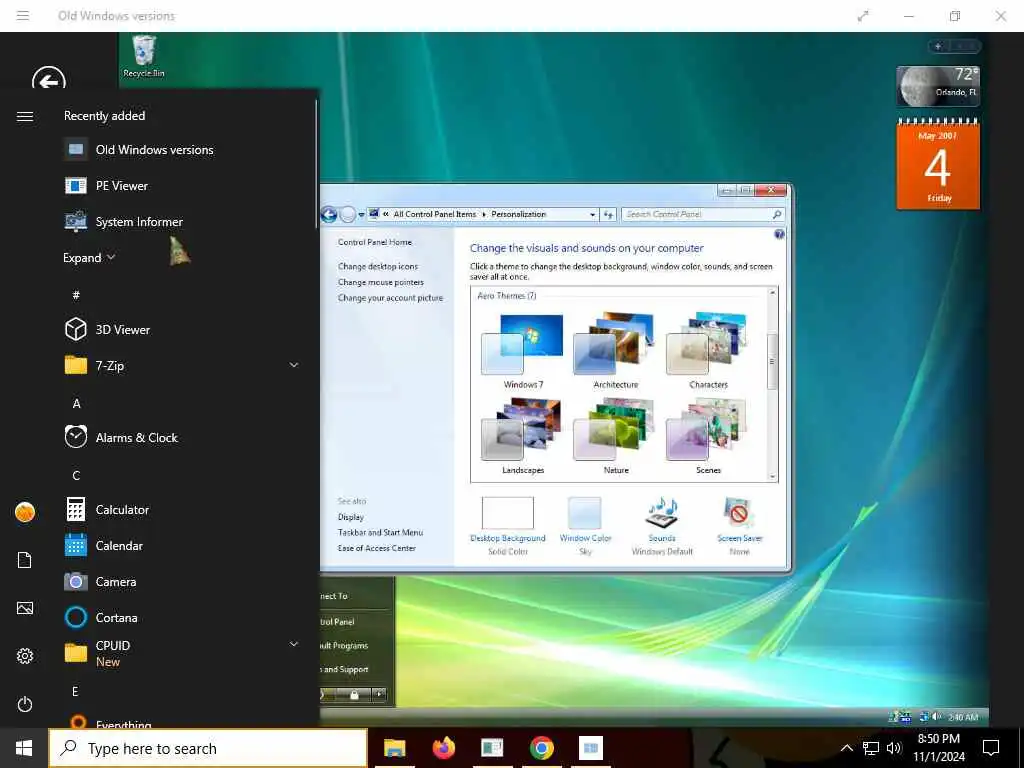The width and height of the screenshot is (1024, 768).
Task: Open Screen Saver settings
Action: [739, 526]
